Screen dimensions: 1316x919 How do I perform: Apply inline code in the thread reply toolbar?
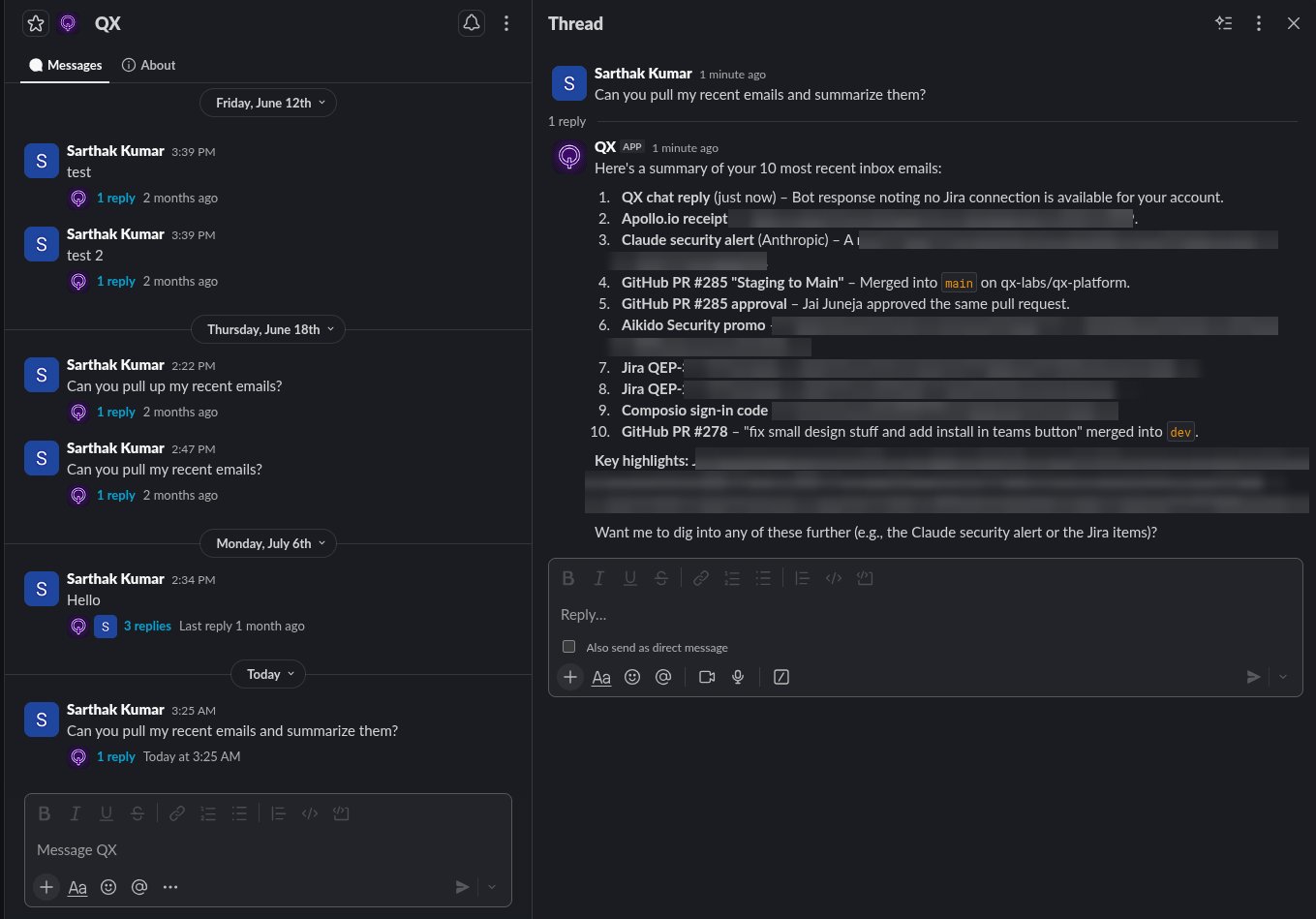click(x=834, y=578)
